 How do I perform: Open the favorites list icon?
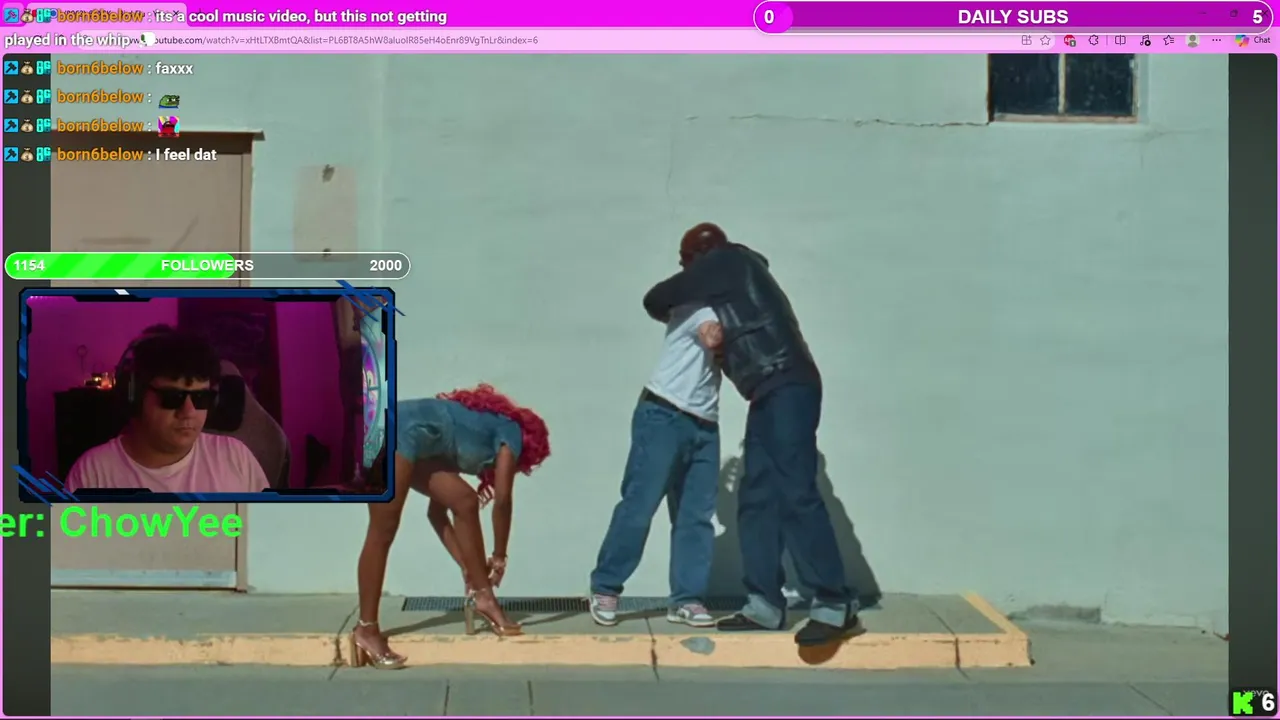pyautogui.click(x=1168, y=40)
